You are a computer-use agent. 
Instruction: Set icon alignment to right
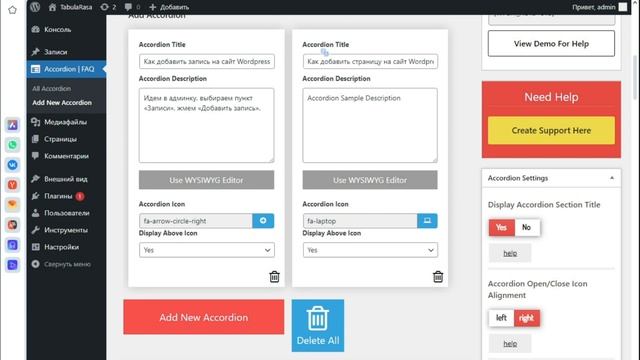click(527, 318)
